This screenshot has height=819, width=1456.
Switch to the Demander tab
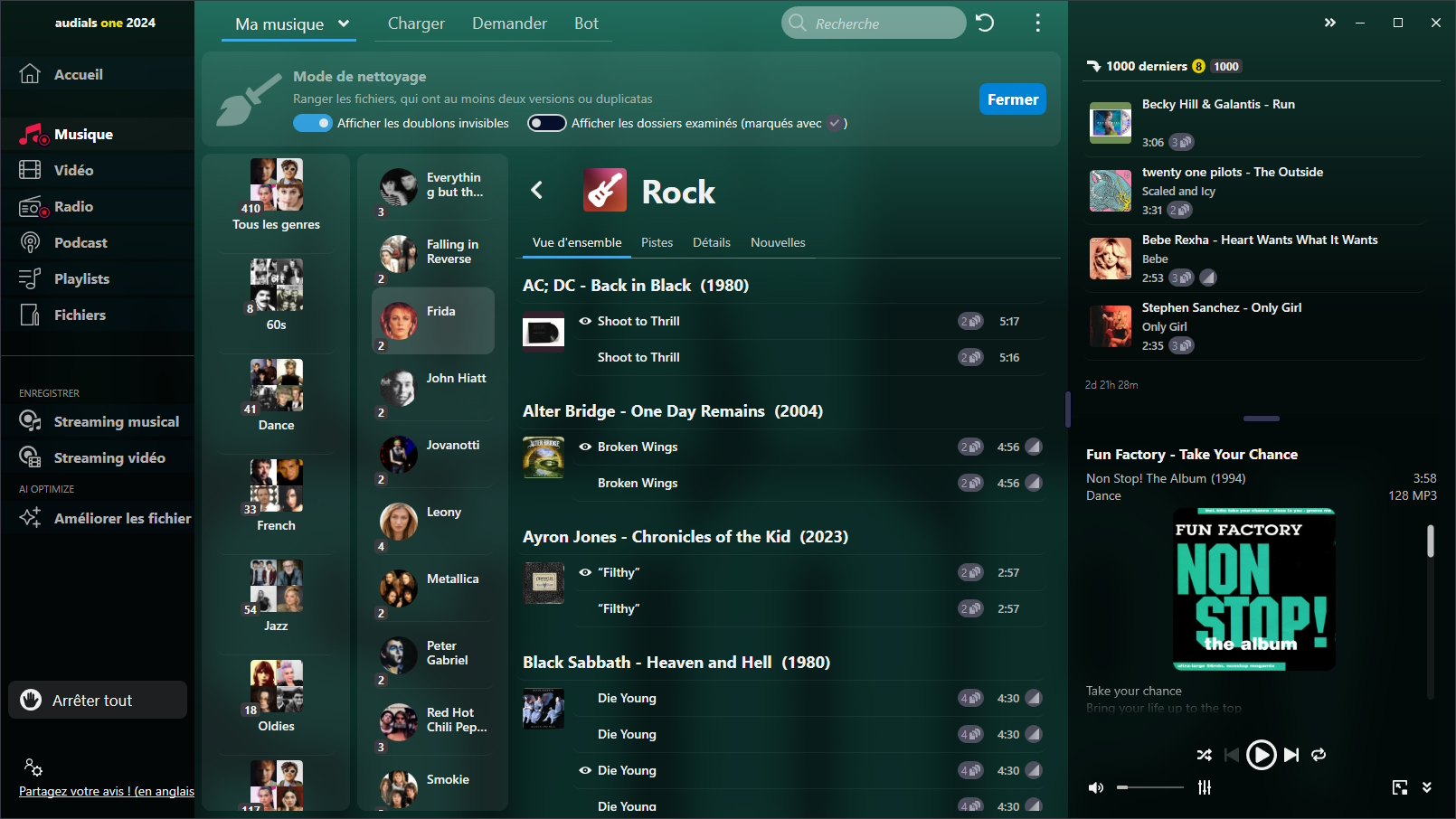pos(509,24)
